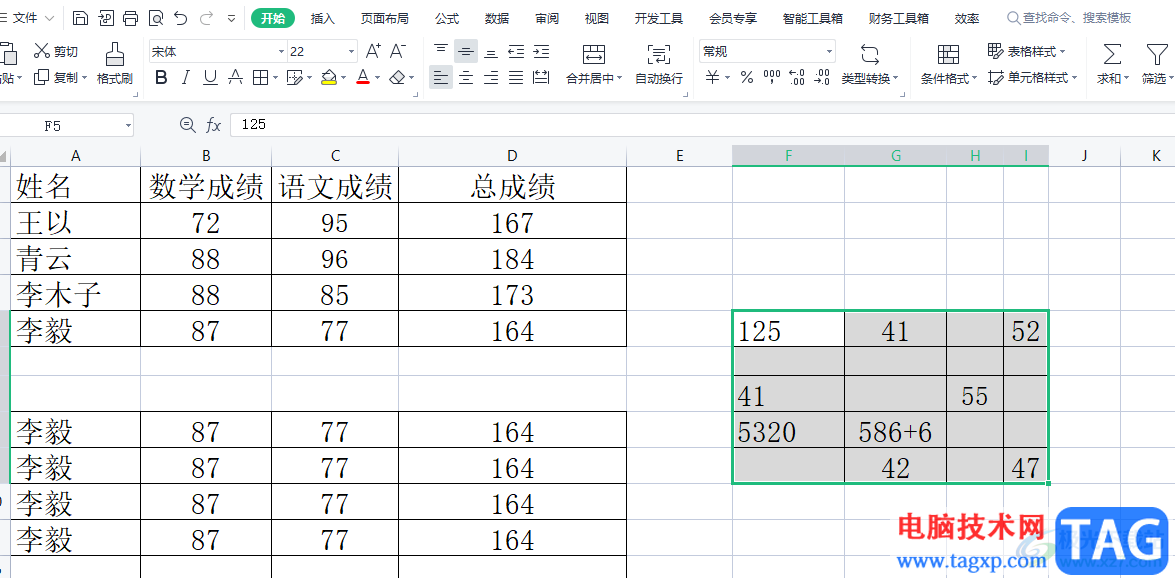Click the fill color bucket swatch
This screenshot has width=1175, height=578.
328,76
